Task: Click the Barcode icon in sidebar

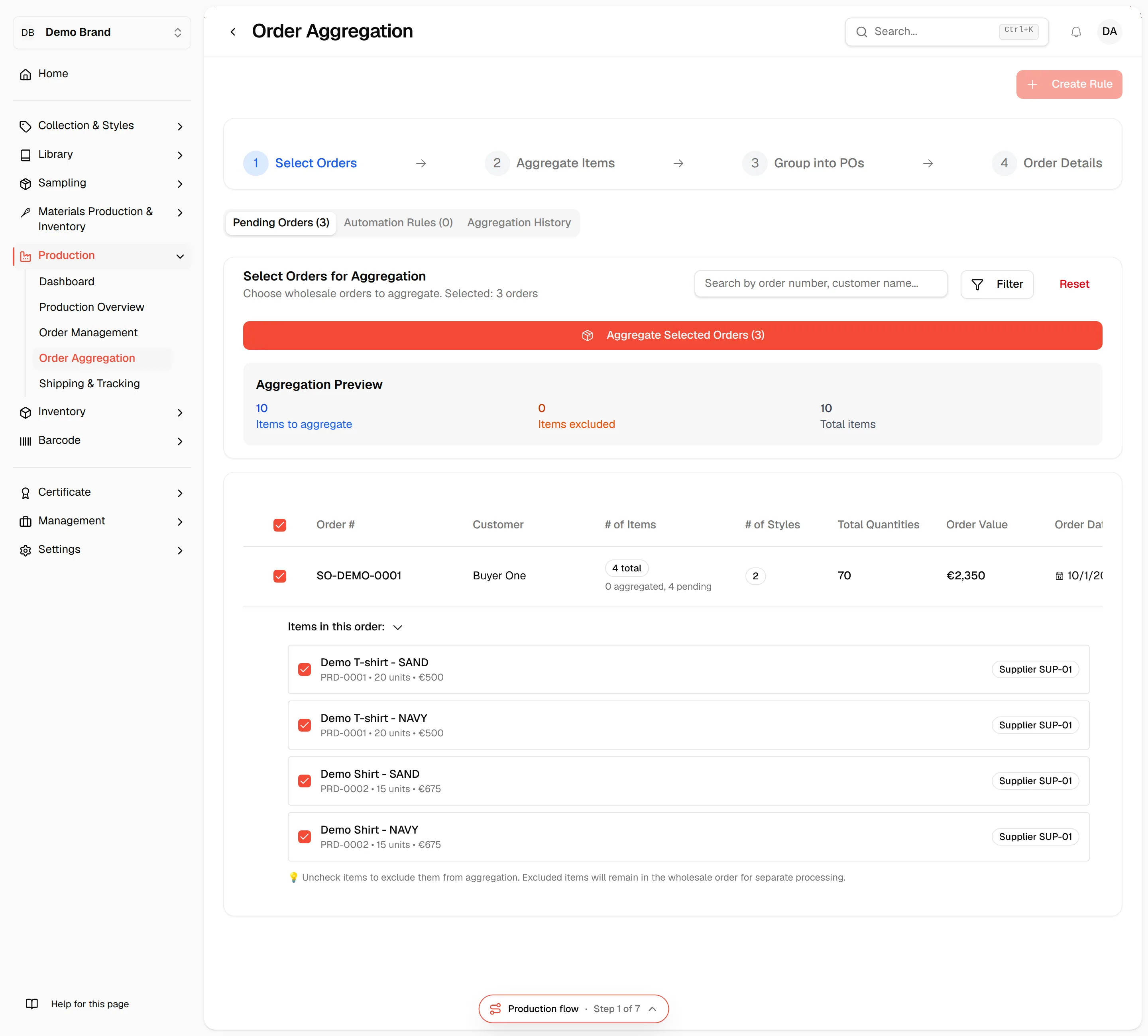Action: (x=26, y=441)
